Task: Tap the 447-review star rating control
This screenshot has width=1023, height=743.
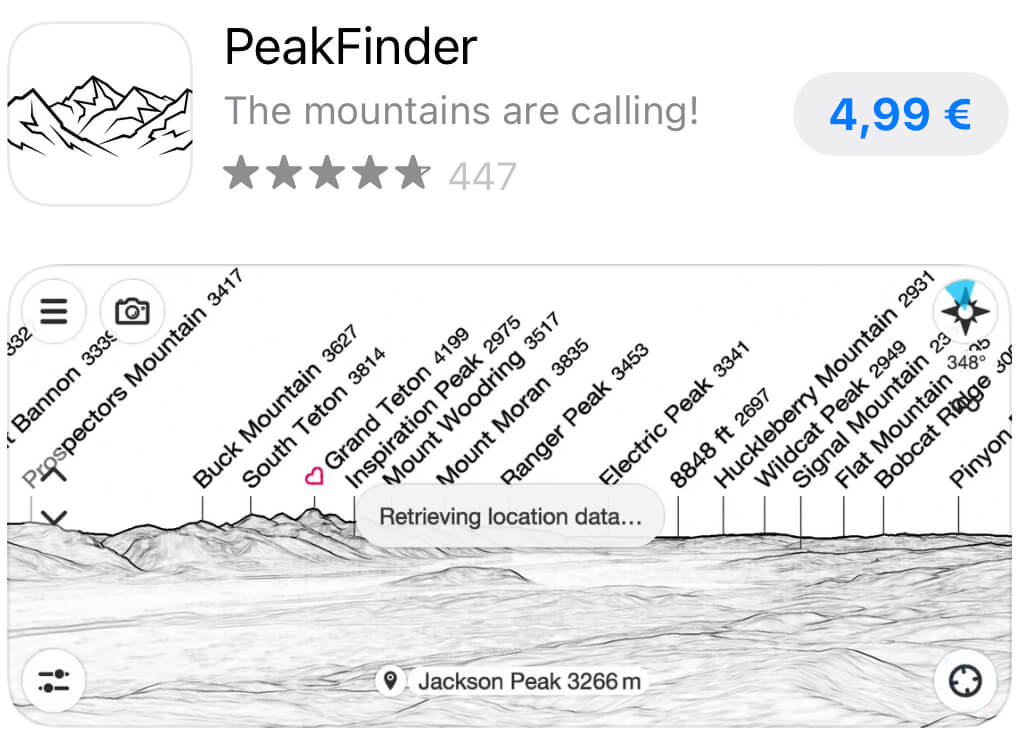Action: pyautogui.click(x=375, y=173)
